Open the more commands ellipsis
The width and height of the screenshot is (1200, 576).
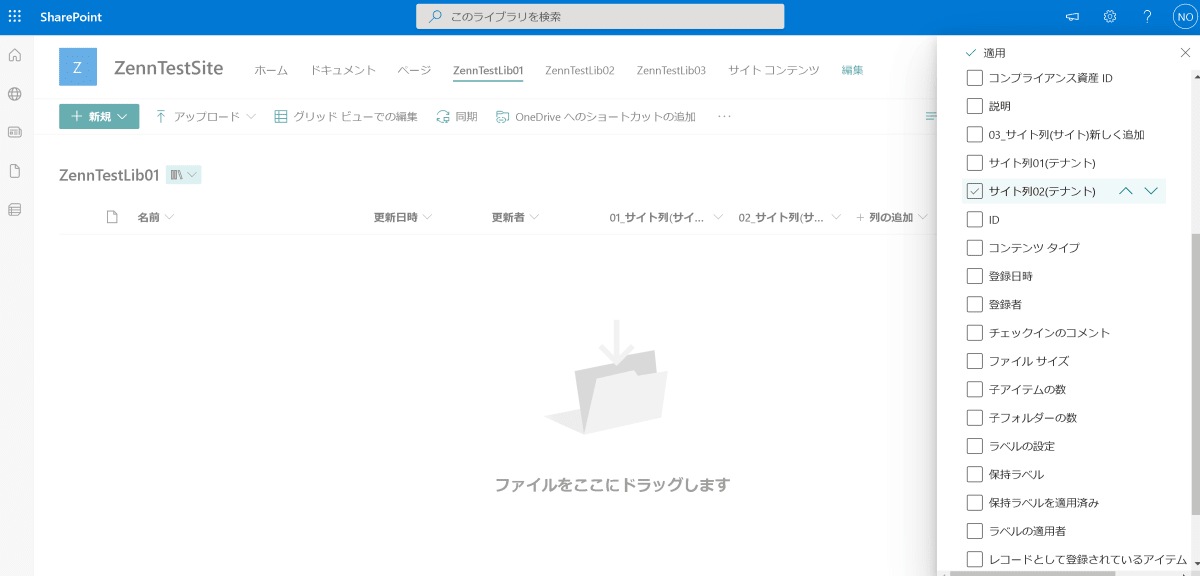coord(725,117)
